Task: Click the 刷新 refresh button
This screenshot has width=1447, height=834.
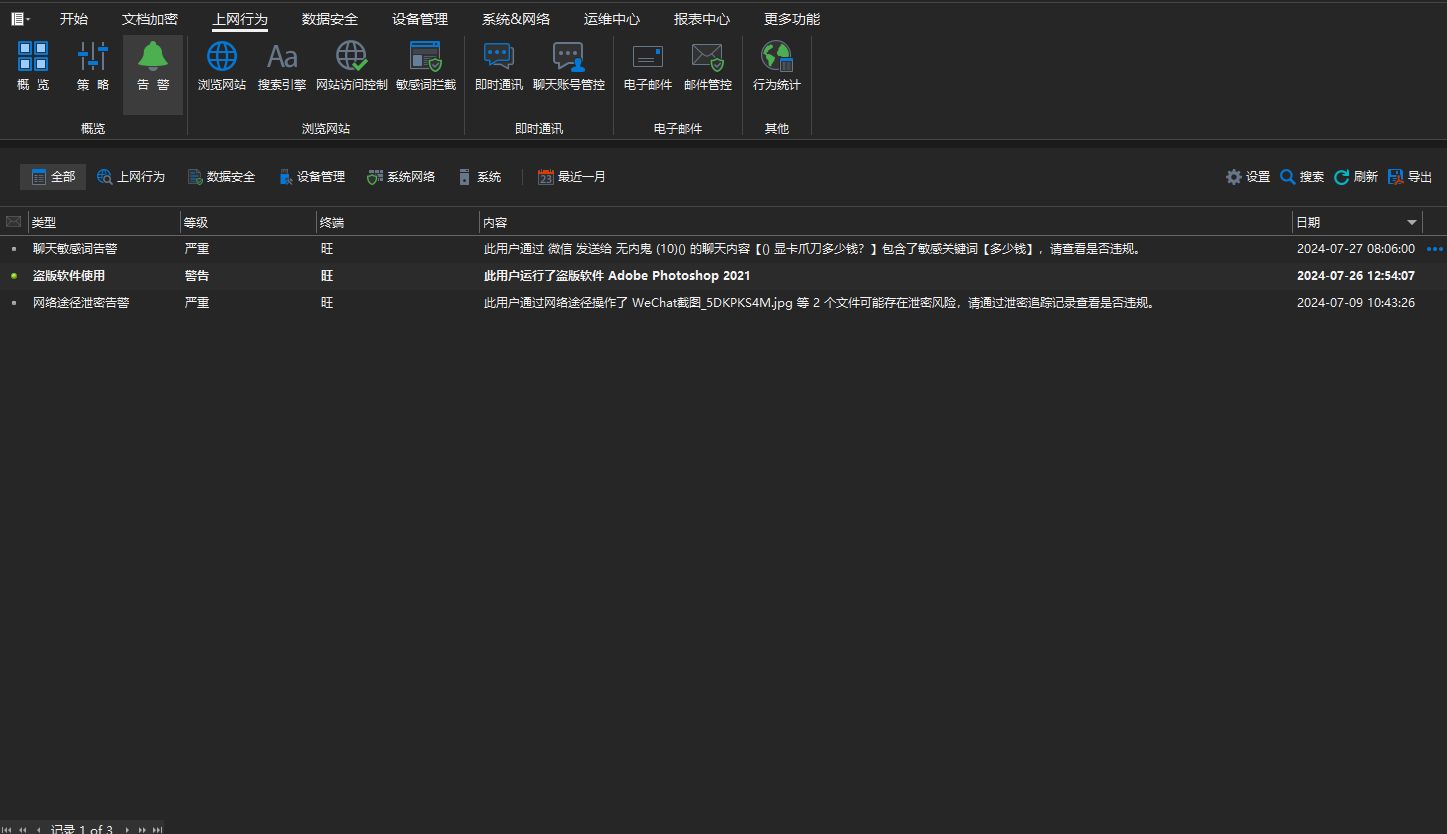Action: point(1356,177)
